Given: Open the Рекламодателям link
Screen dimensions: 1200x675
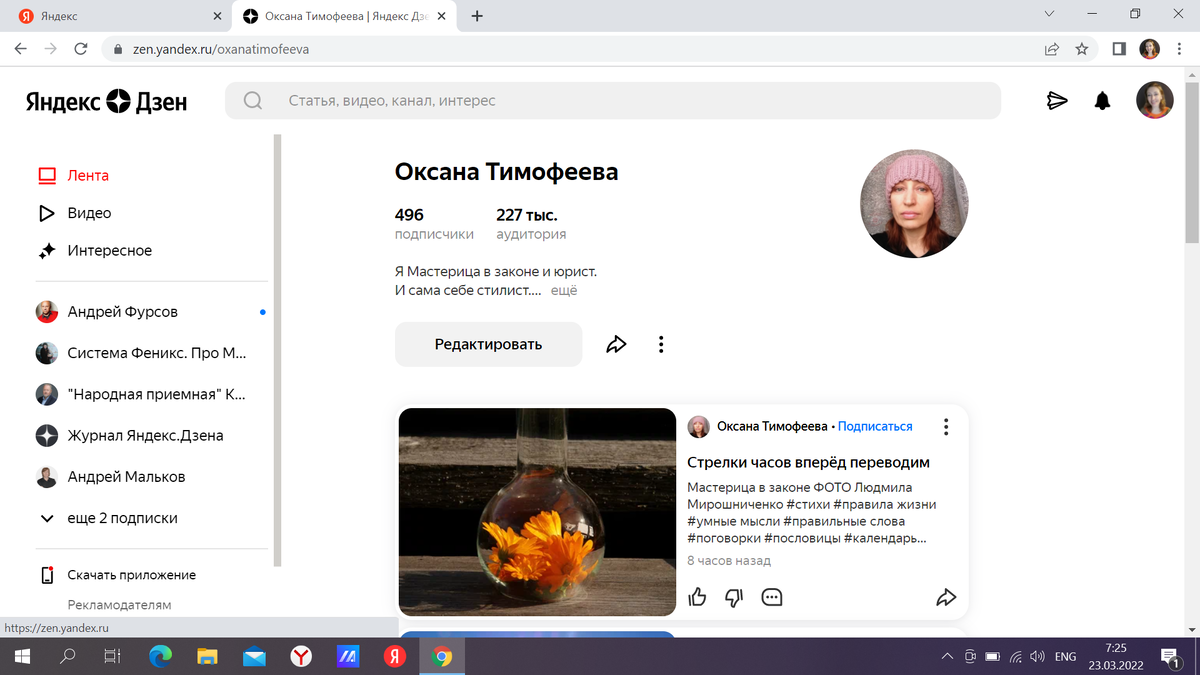Looking at the screenshot, I should (x=119, y=605).
